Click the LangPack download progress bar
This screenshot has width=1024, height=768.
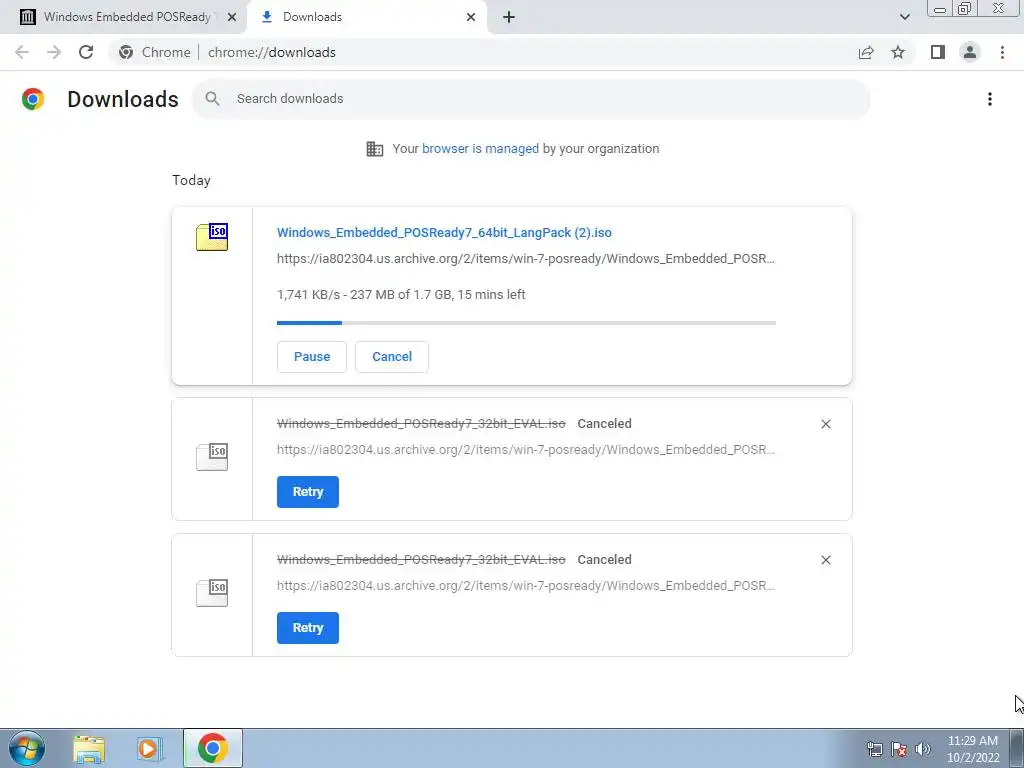[x=526, y=323]
